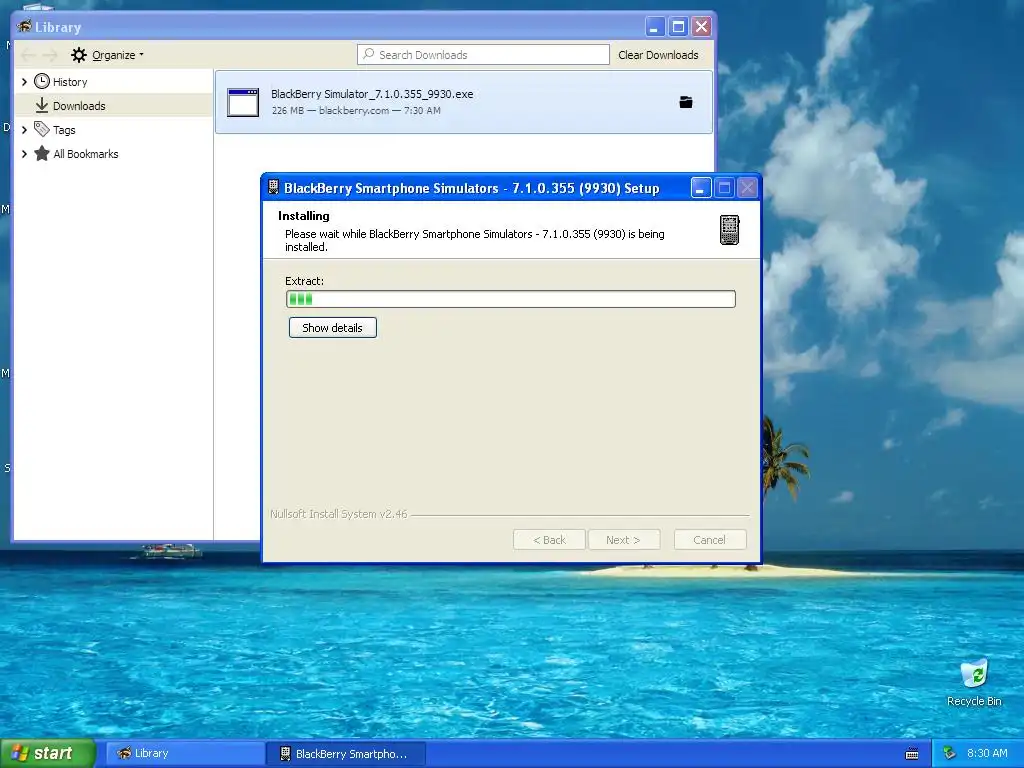Image resolution: width=1024 pixels, height=768 pixels.
Task: Click the Clear Downloads button
Action: pyautogui.click(x=658, y=55)
